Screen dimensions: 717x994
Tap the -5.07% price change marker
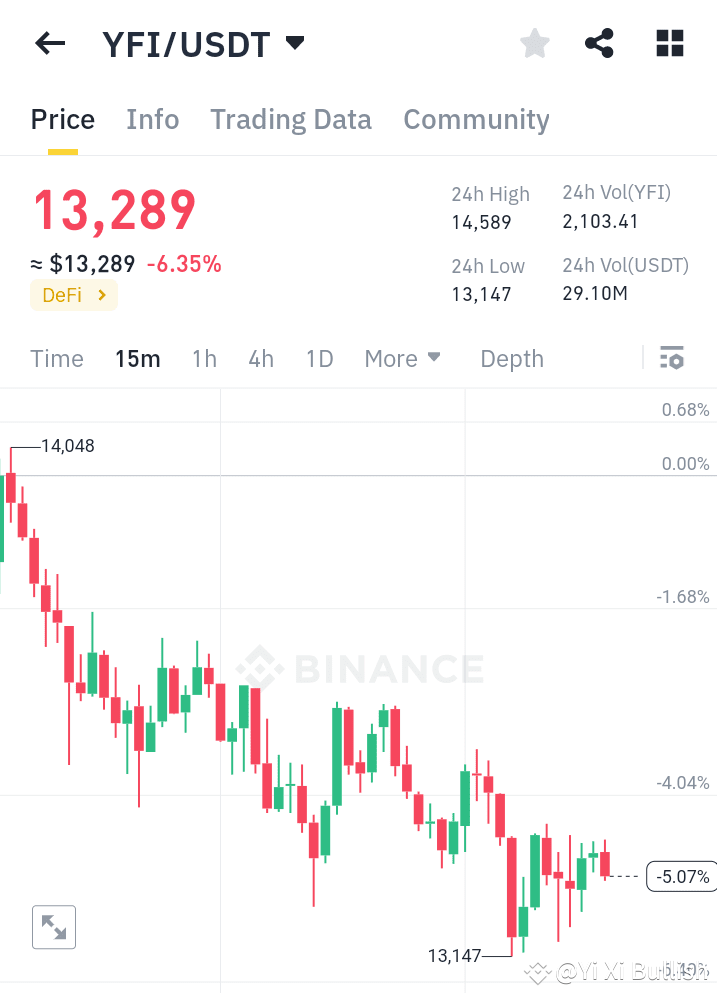681,876
